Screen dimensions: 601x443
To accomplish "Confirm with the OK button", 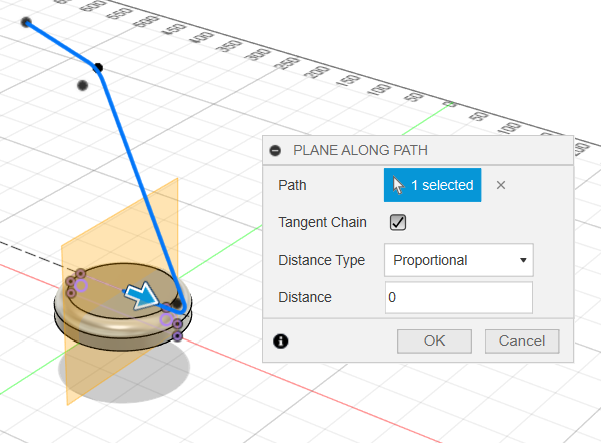I will tap(434, 341).
